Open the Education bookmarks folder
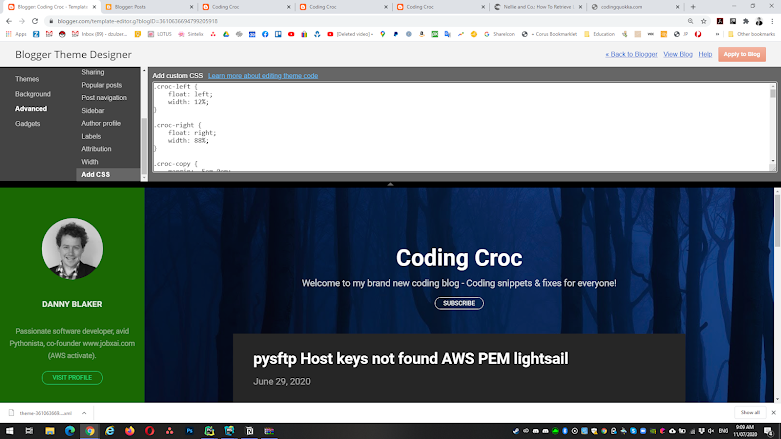The height and width of the screenshot is (439, 781). pos(599,34)
